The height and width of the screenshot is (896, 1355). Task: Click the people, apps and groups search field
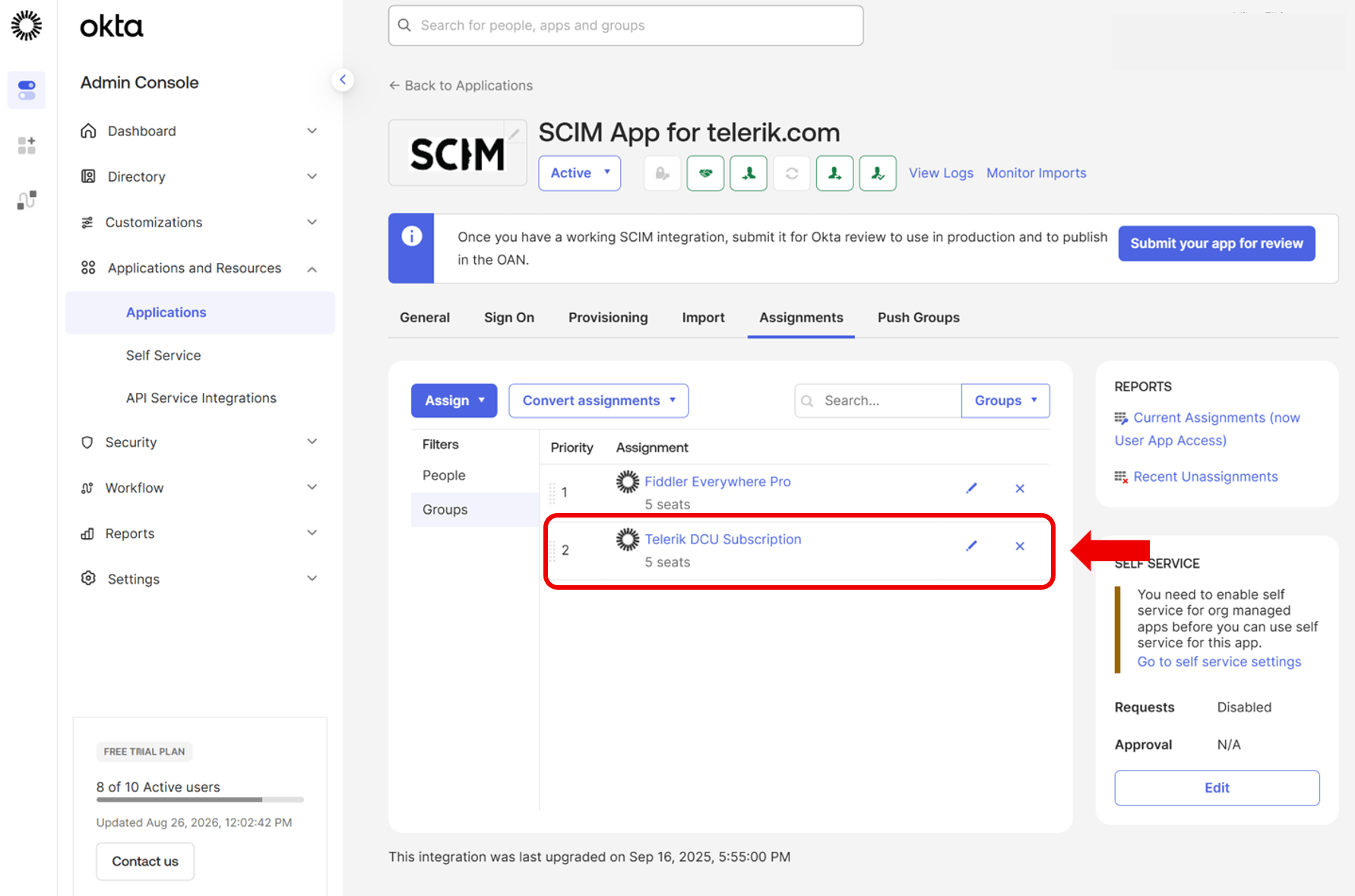click(x=625, y=26)
